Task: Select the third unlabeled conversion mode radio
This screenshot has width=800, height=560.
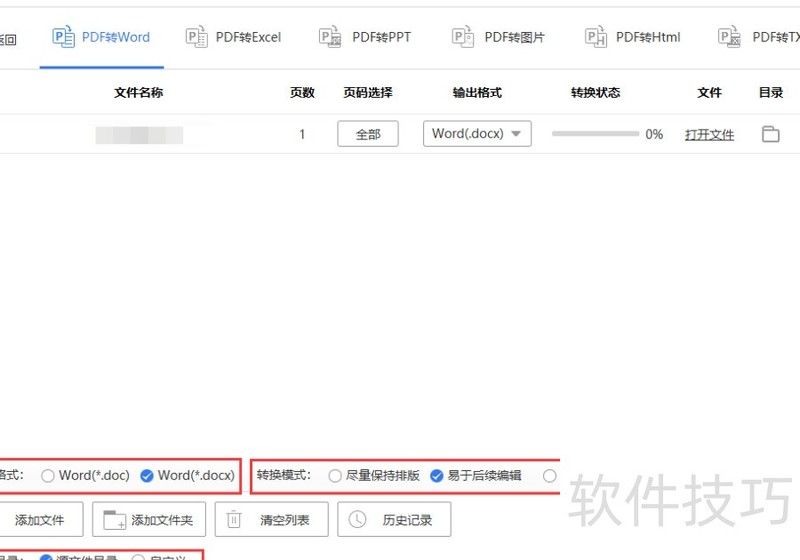Action: tap(549, 476)
